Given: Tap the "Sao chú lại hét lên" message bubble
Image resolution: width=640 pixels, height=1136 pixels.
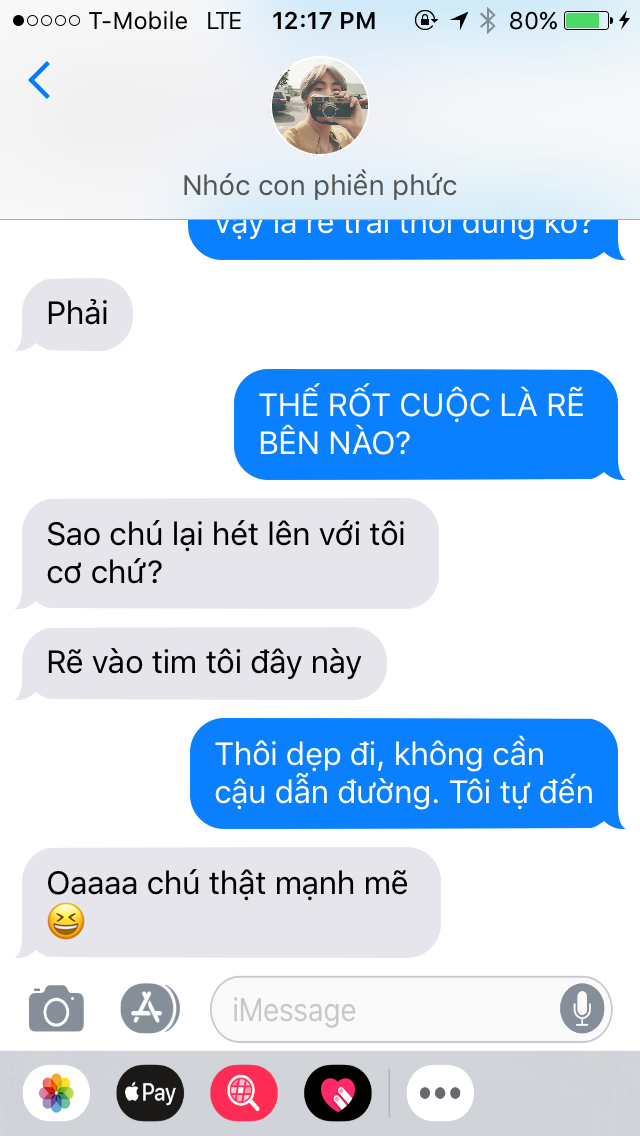Looking at the screenshot, I should [228, 554].
